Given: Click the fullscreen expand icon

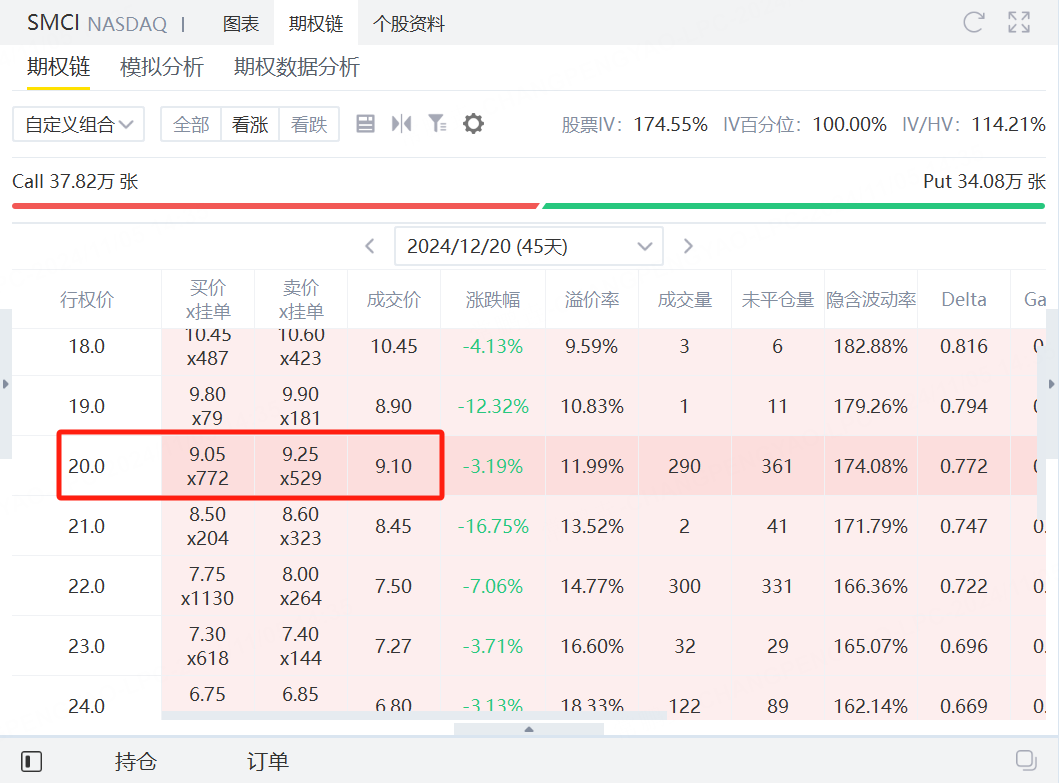Looking at the screenshot, I should click(x=1019, y=22).
